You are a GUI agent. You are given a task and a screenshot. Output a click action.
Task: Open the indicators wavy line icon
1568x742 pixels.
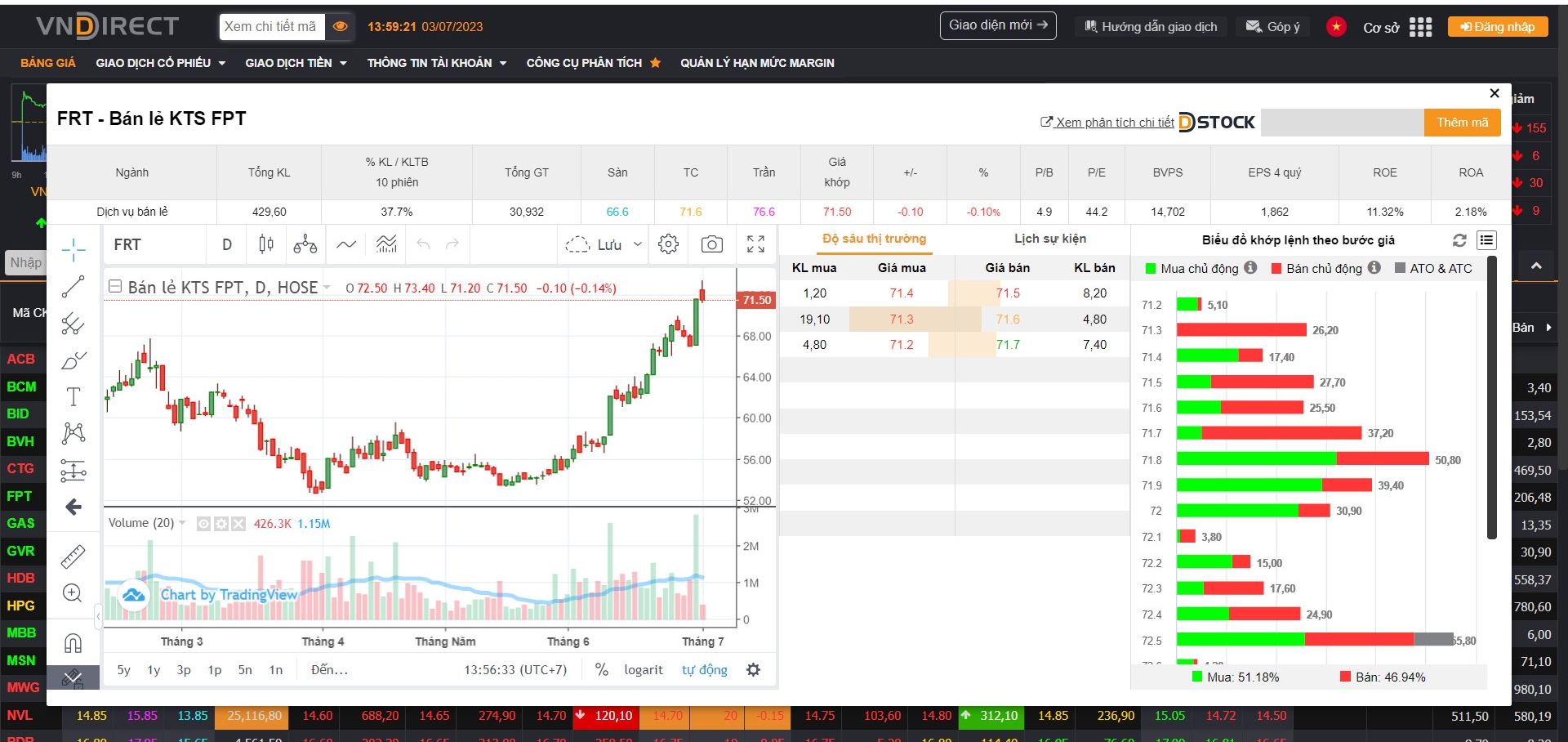pyautogui.click(x=346, y=244)
